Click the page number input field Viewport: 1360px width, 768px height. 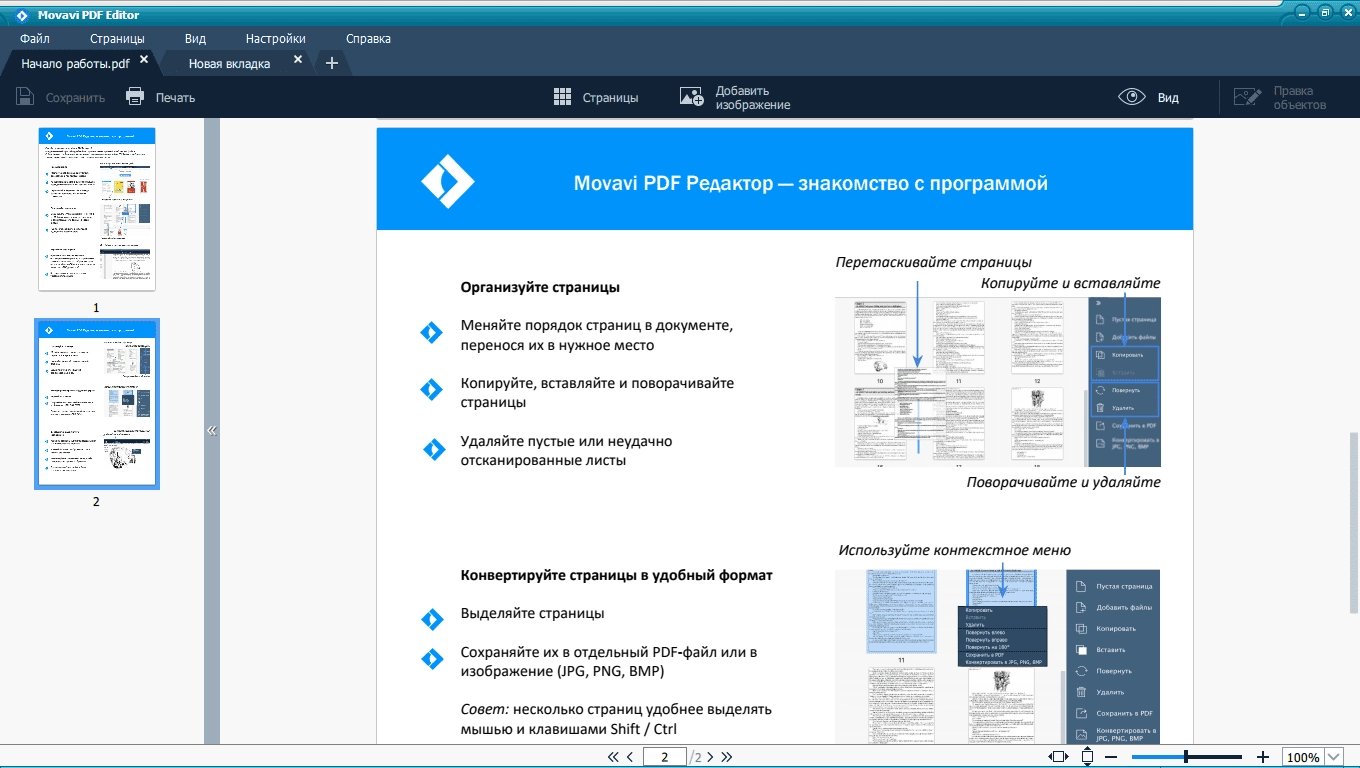click(x=665, y=757)
